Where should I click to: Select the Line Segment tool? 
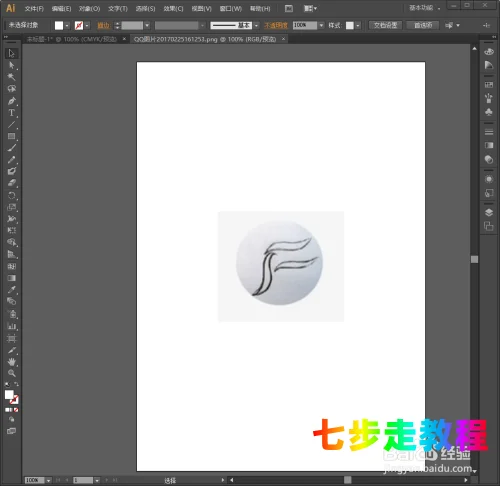tap(11, 125)
